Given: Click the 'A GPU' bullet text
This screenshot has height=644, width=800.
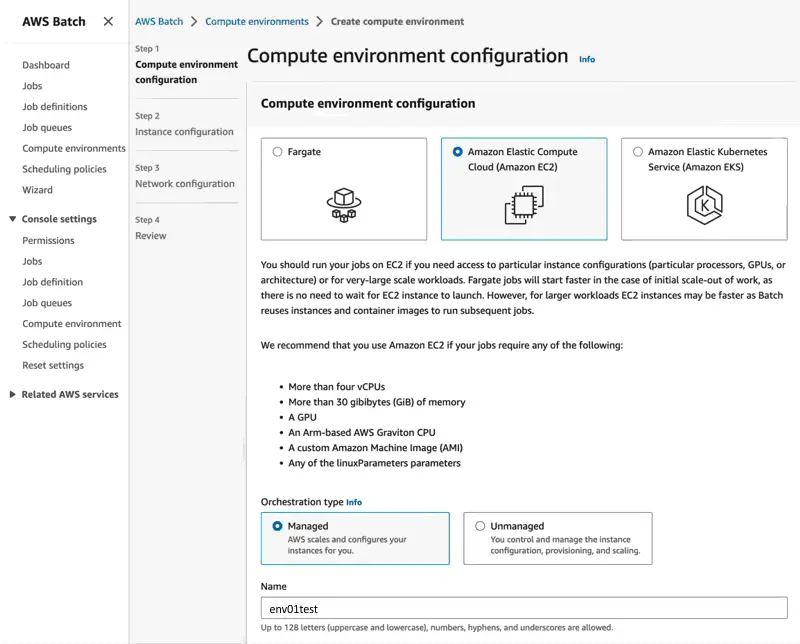Looking at the screenshot, I should tap(303, 417).
